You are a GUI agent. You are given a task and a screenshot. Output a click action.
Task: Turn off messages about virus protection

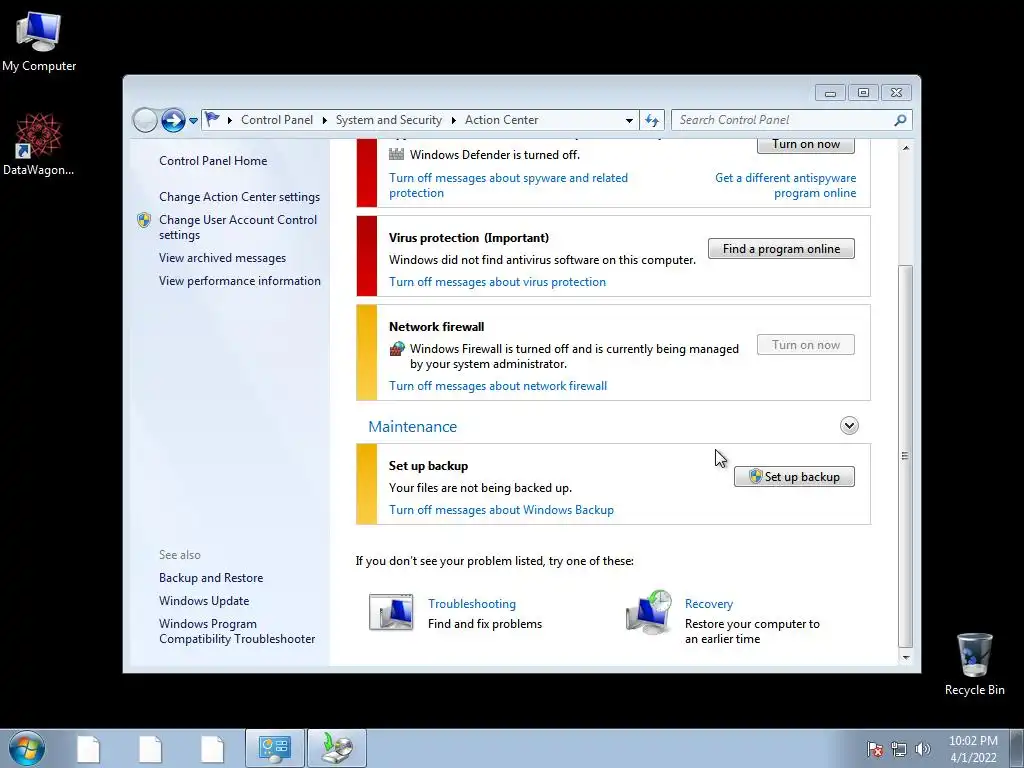[x=498, y=282]
